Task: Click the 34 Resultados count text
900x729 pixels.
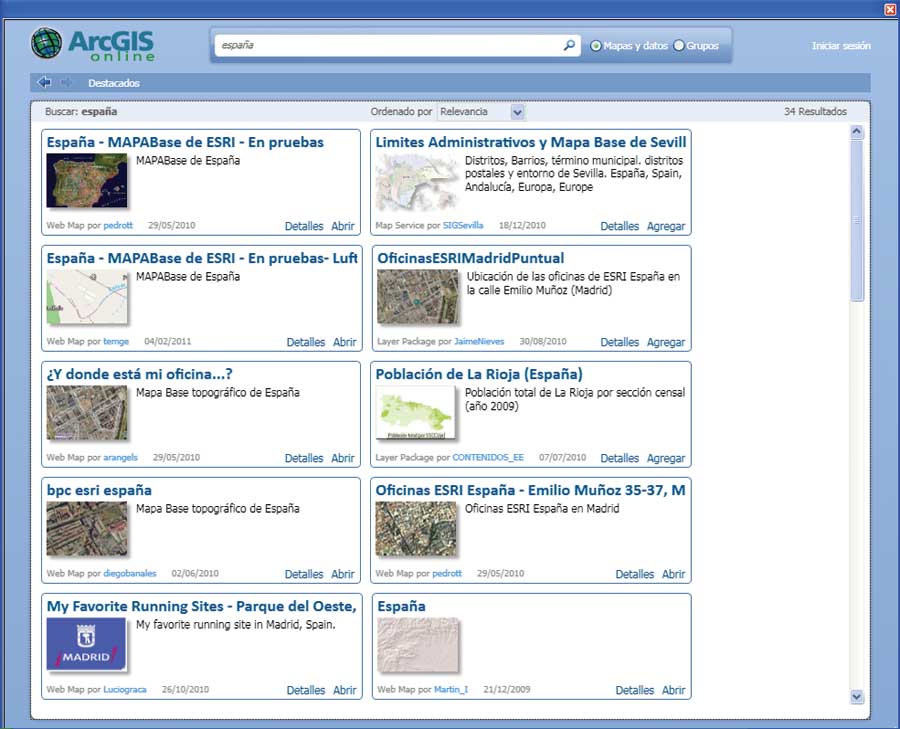Action: (x=815, y=112)
